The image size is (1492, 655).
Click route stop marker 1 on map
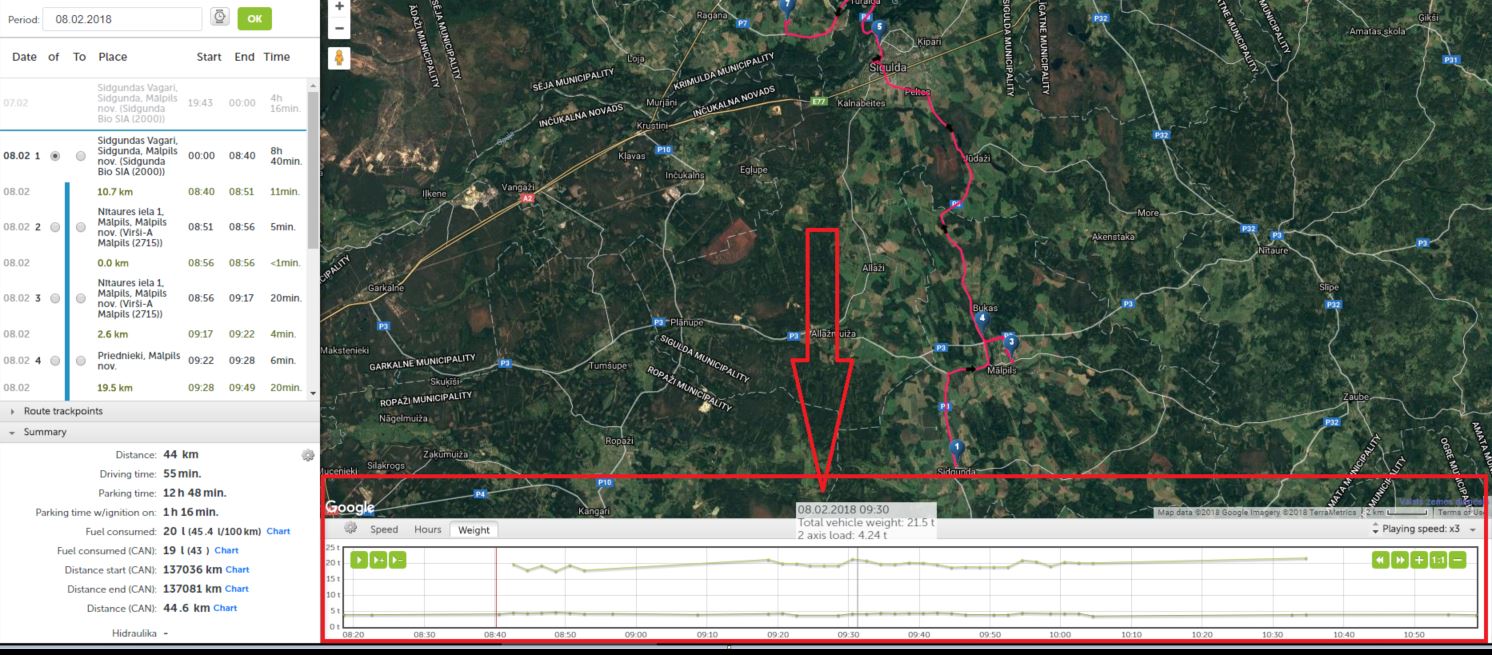tap(956, 449)
